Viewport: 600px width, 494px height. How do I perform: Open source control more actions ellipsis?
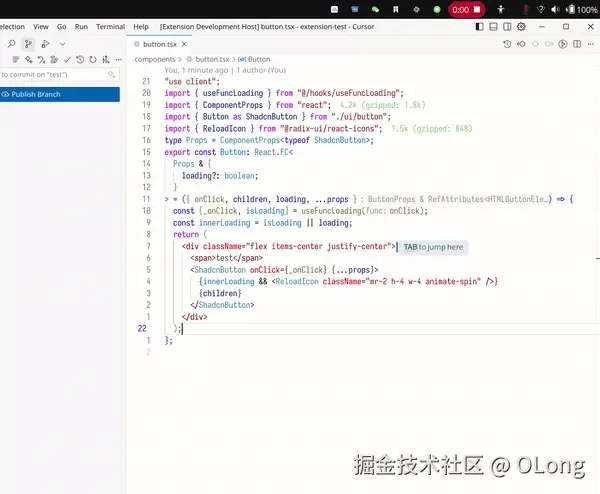[119, 59]
